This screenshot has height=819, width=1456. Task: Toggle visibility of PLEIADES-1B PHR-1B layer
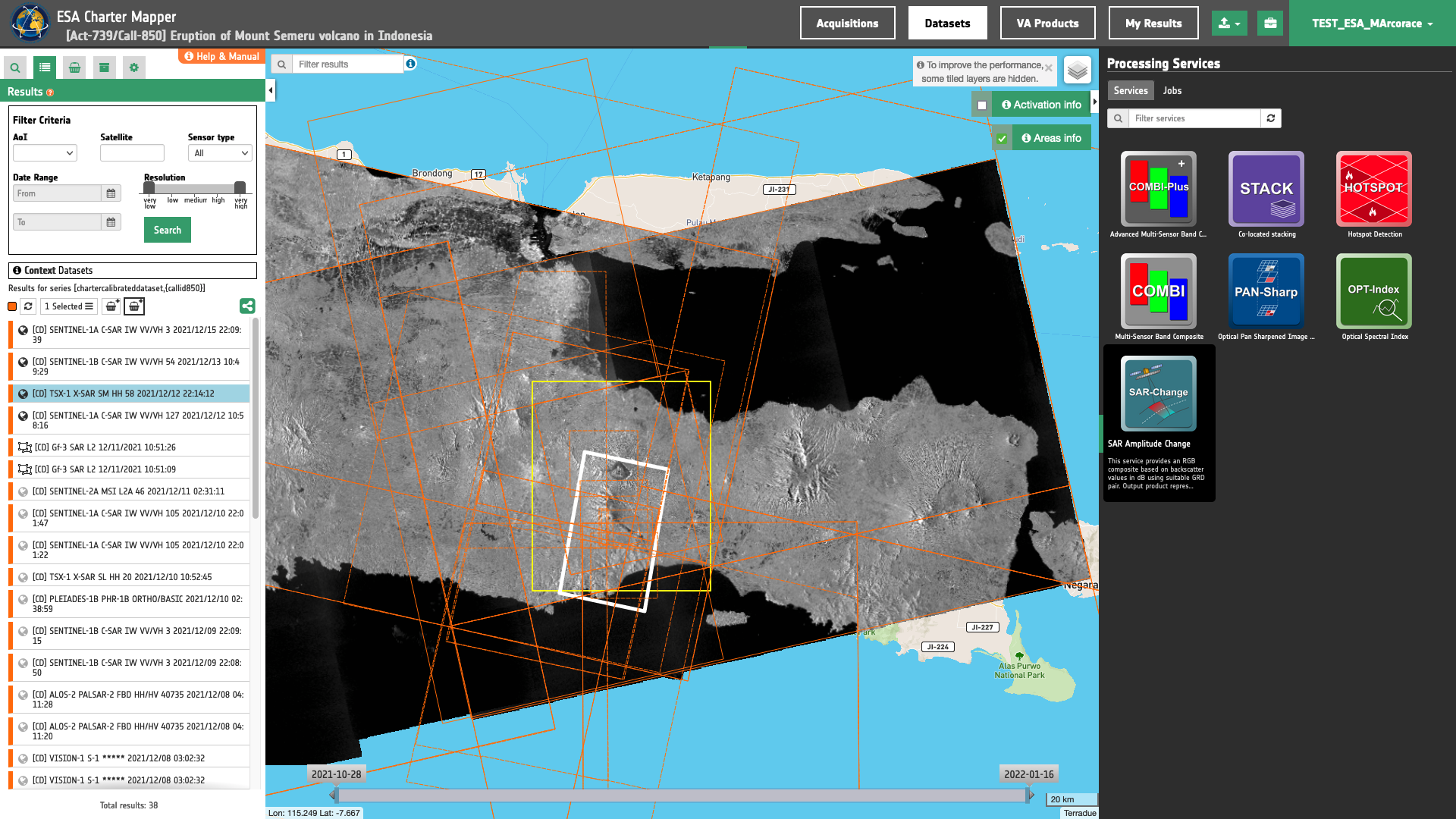(x=23, y=600)
